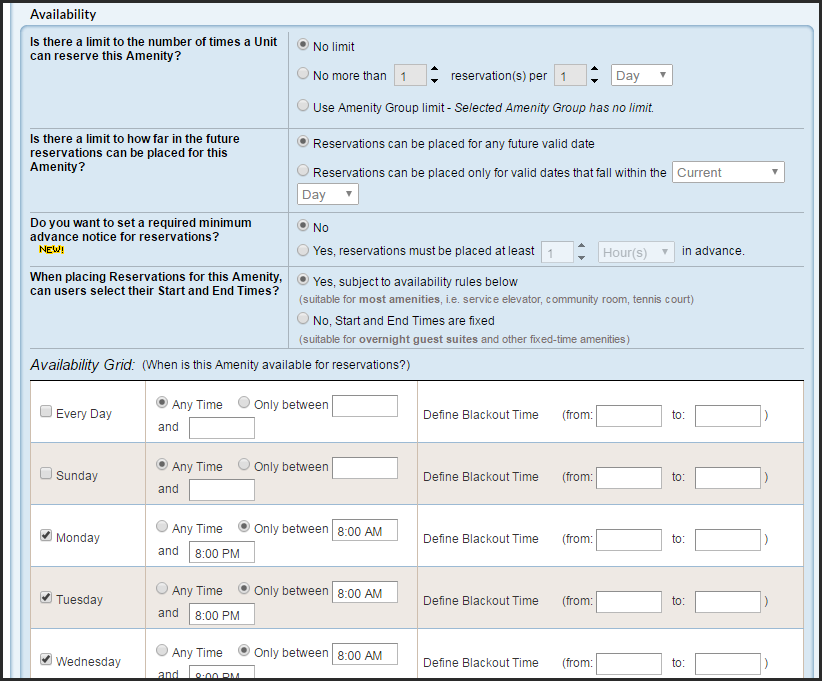Click Monday 8:00 AM start time field
The width and height of the screenshot is (822, 681).
pyautogui.click(x=365, y=530)
